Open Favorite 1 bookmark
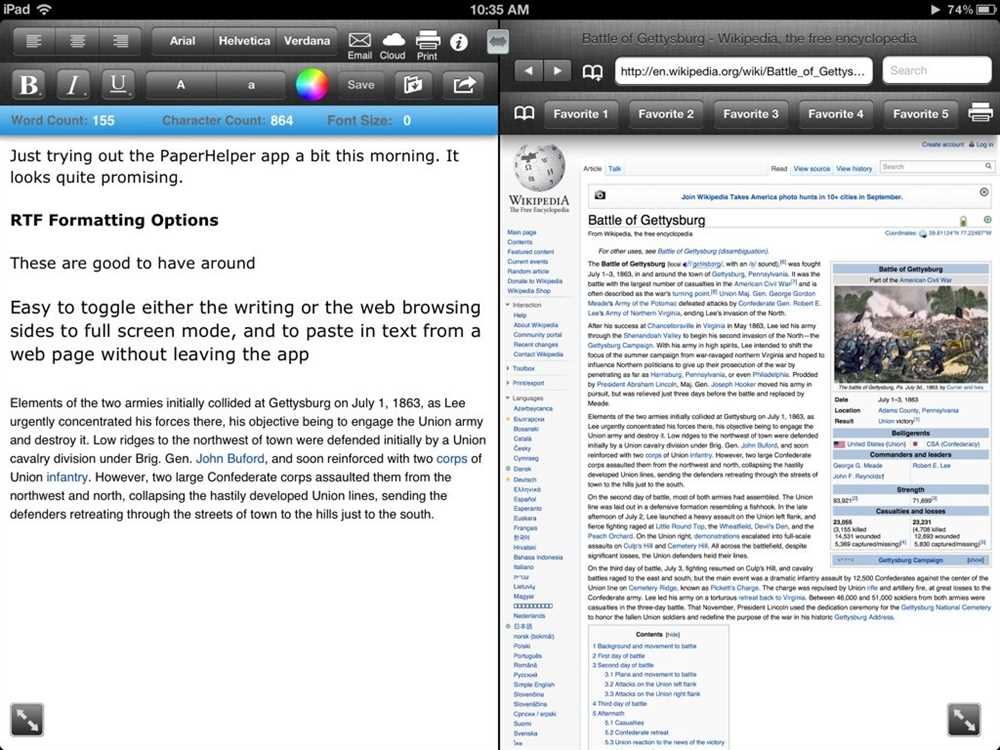 [581, 114]
